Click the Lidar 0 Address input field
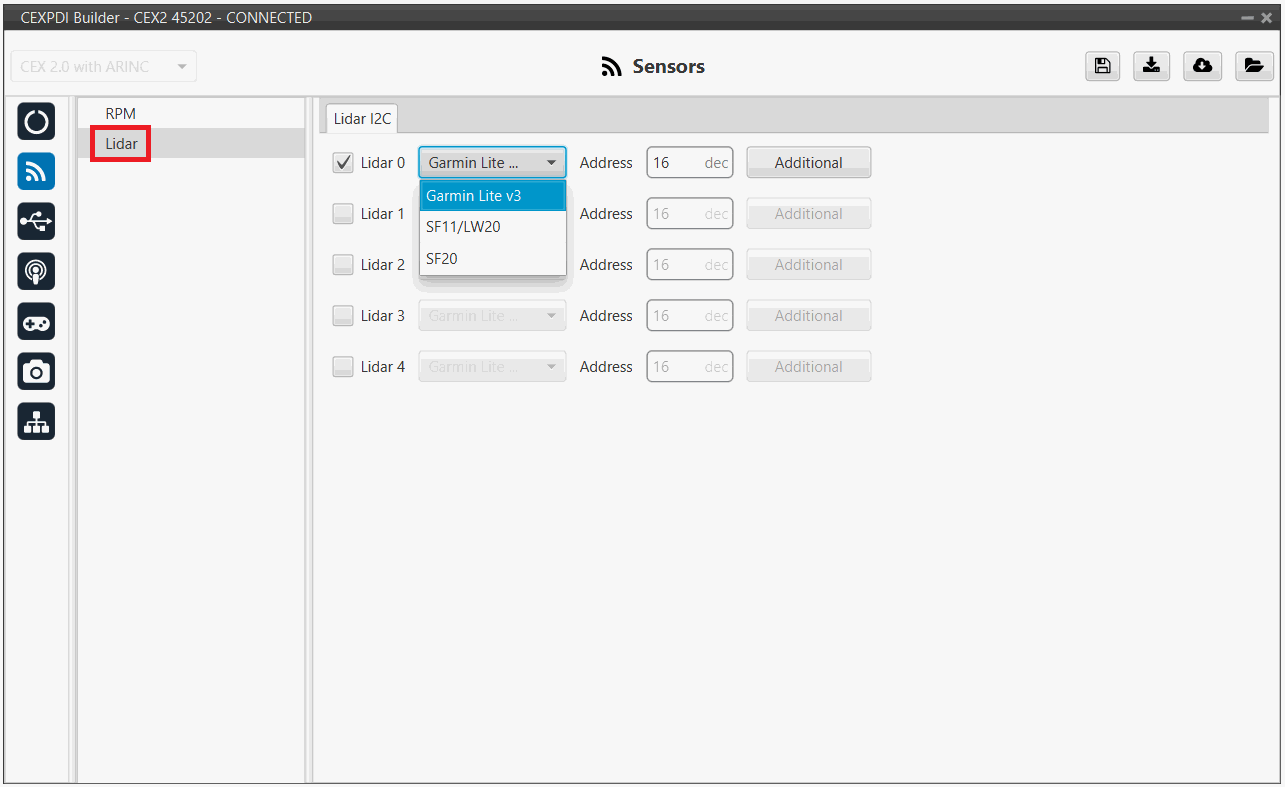This screenshot has width=1285, height=787. click(x=676, y=163)
